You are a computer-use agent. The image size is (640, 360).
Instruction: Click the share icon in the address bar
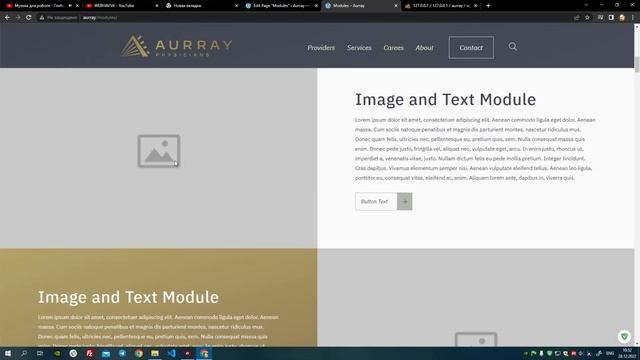coord(576,18)
